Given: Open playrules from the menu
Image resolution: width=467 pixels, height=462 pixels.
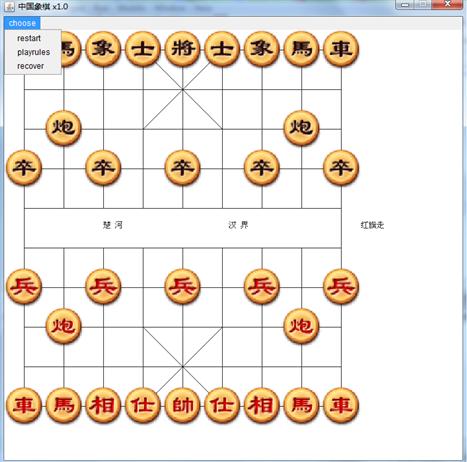Looking at the screenshot, I should [33, 52].
